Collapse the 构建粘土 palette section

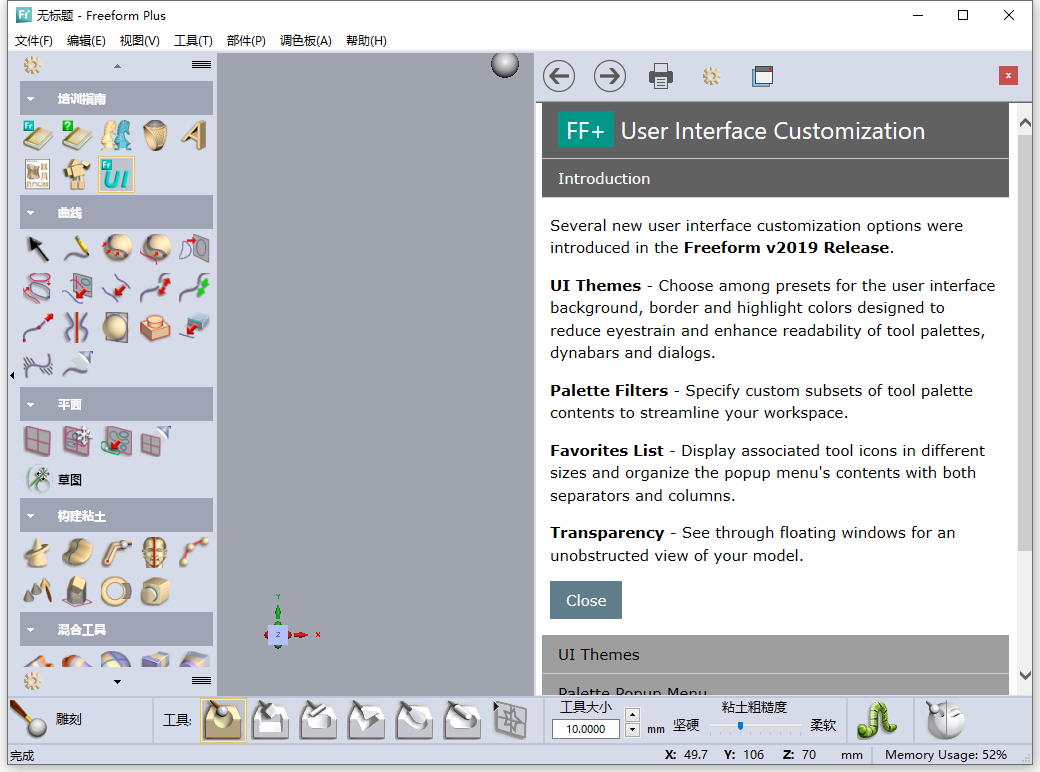[31, 516]
